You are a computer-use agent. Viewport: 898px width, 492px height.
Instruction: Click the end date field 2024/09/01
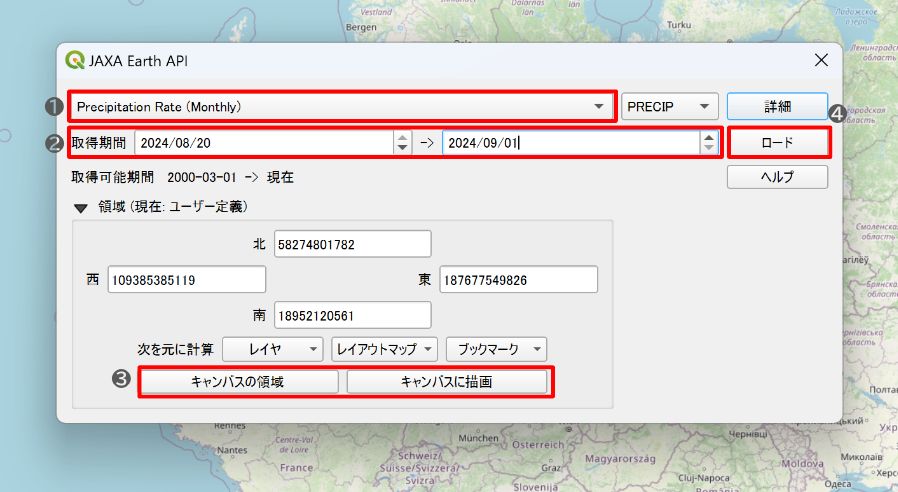coord(571,143)
